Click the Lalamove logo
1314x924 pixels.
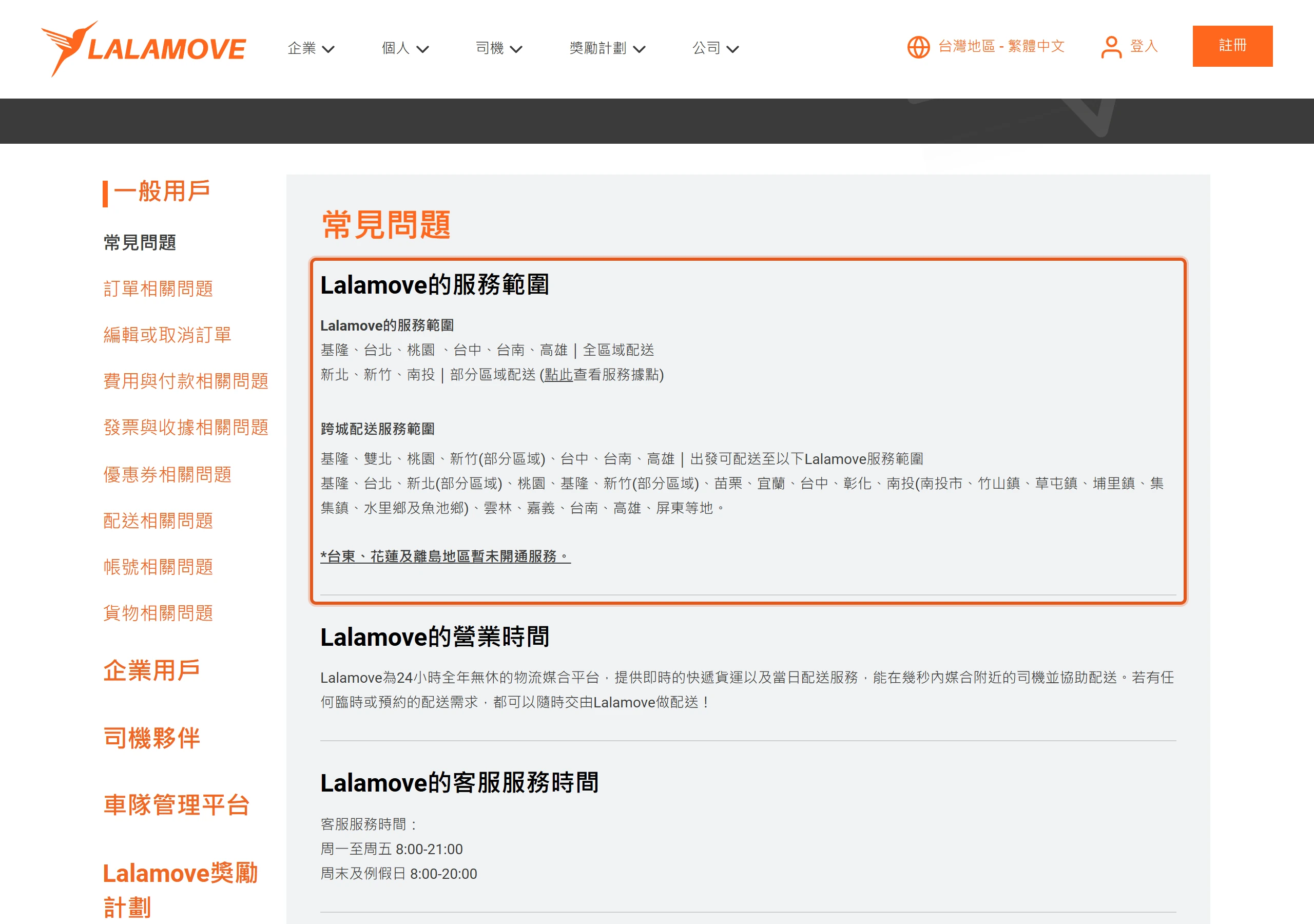(x=144, y=49)
